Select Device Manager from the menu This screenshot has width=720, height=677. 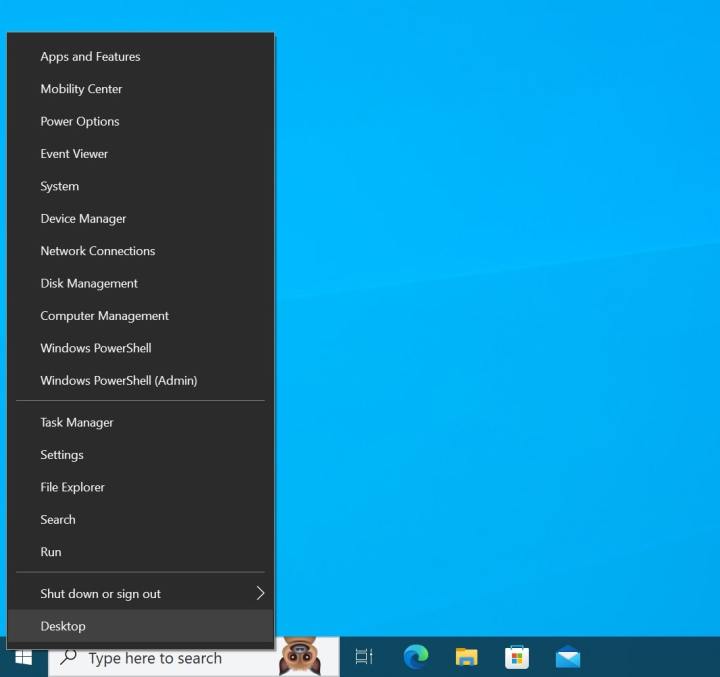click(83, 219)
